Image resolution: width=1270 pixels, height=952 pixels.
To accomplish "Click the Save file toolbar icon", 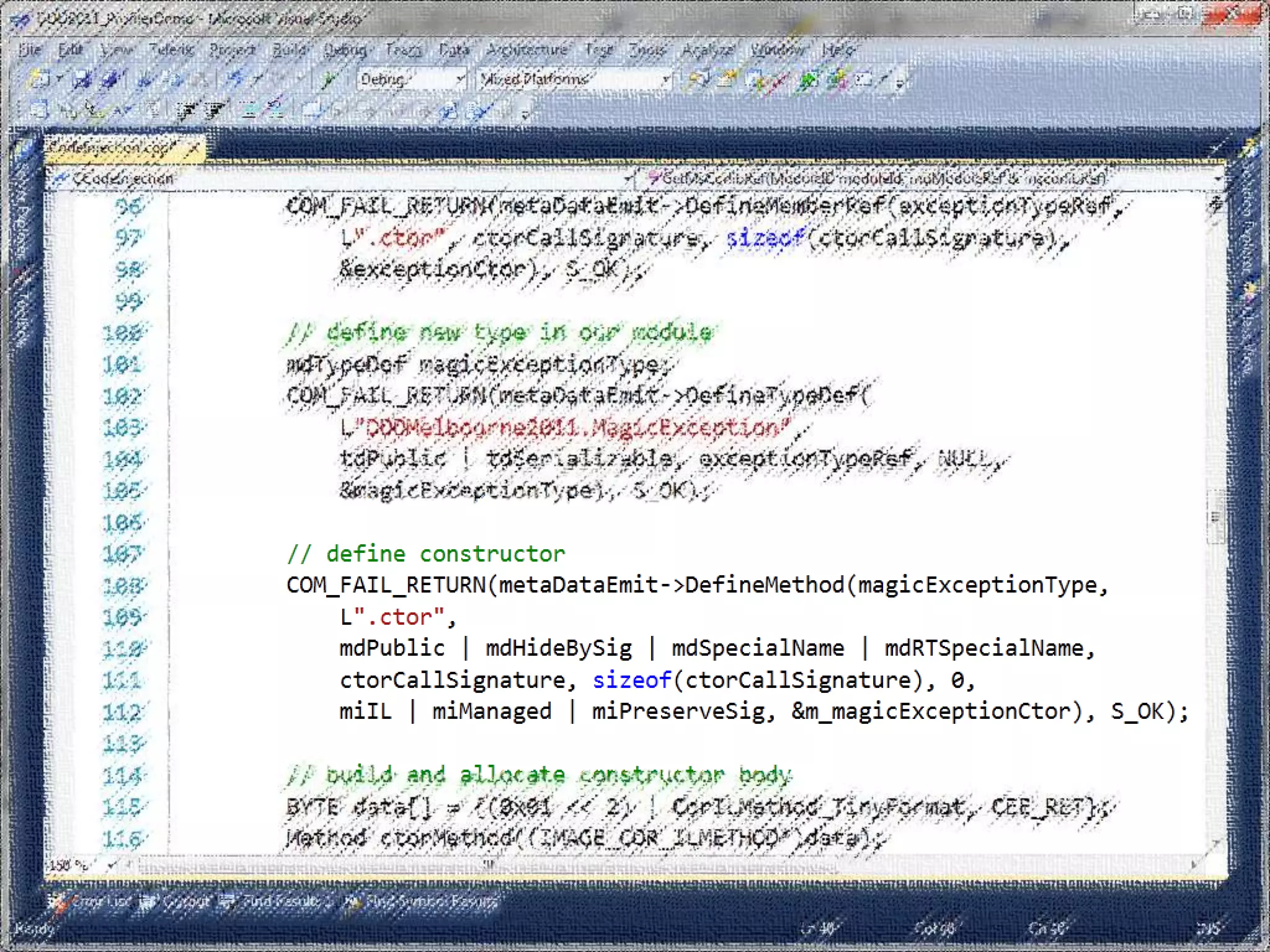I will tap(81, 79).
